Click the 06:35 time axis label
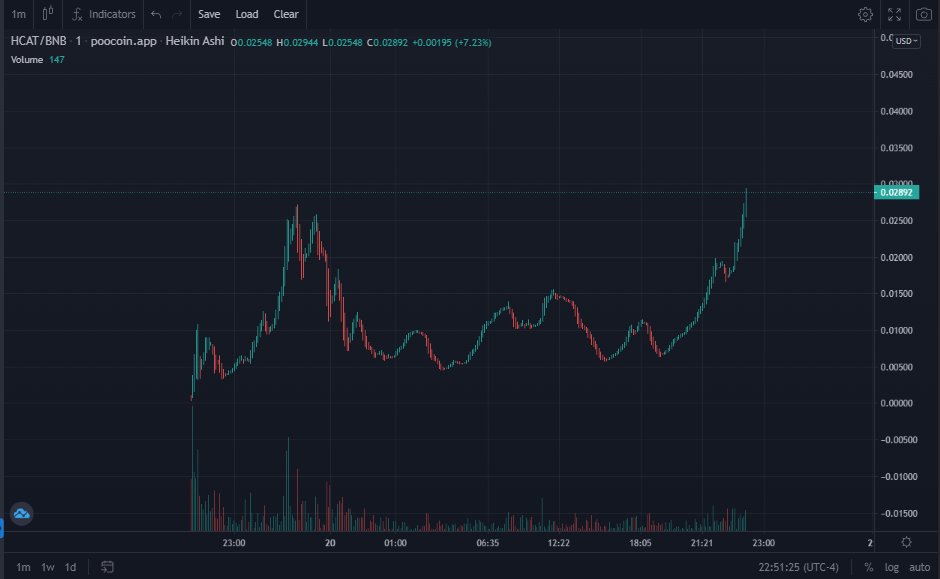The width and height of the screenshot is (940, 579). coord(487,543)
